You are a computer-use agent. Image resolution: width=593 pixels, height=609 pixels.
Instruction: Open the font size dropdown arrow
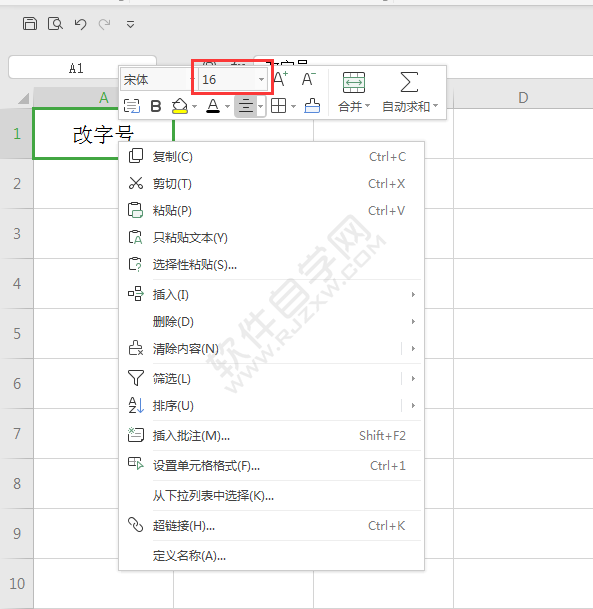pos(261,80)
